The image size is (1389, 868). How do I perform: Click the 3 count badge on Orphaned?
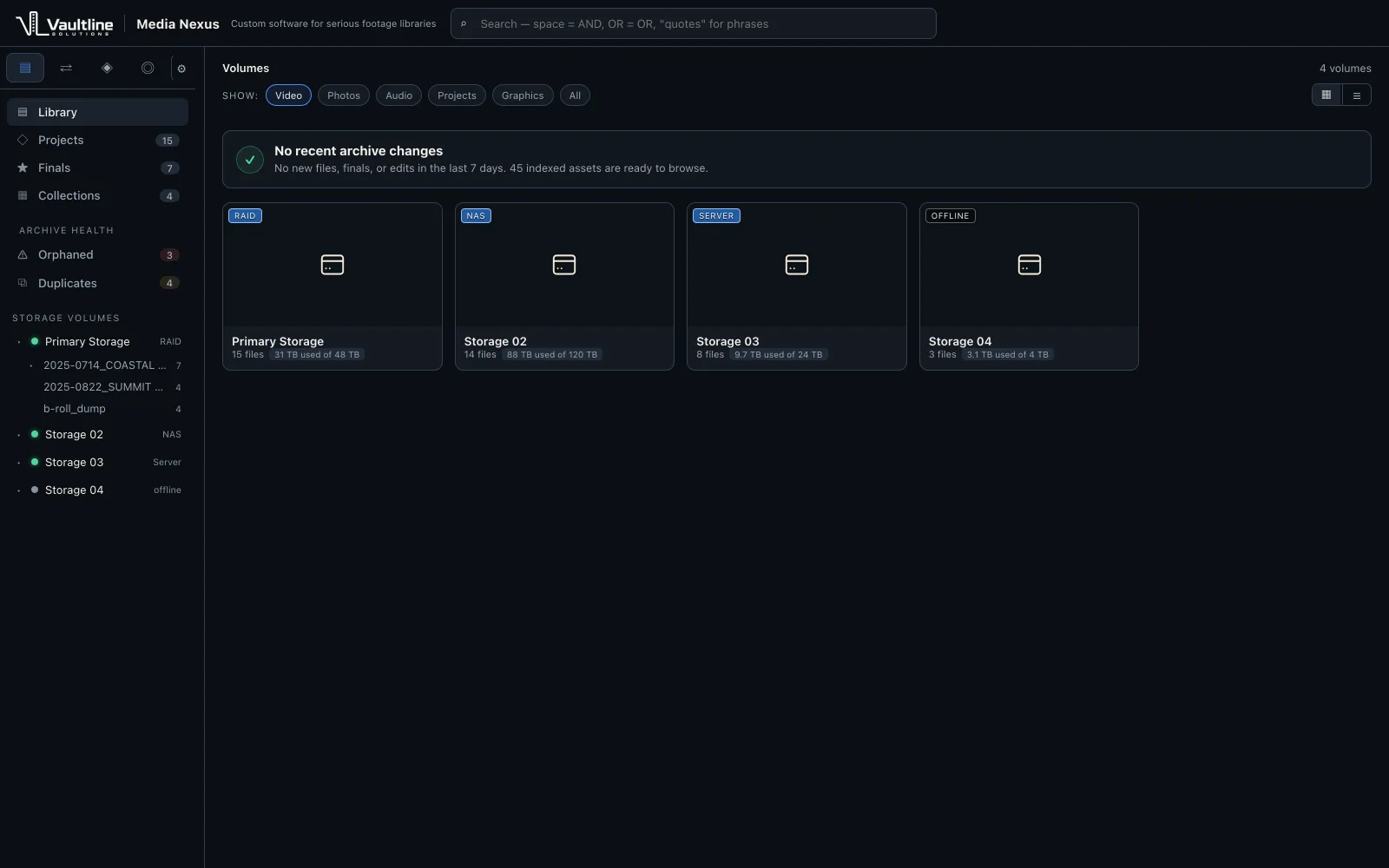click(x=169, y=255)
